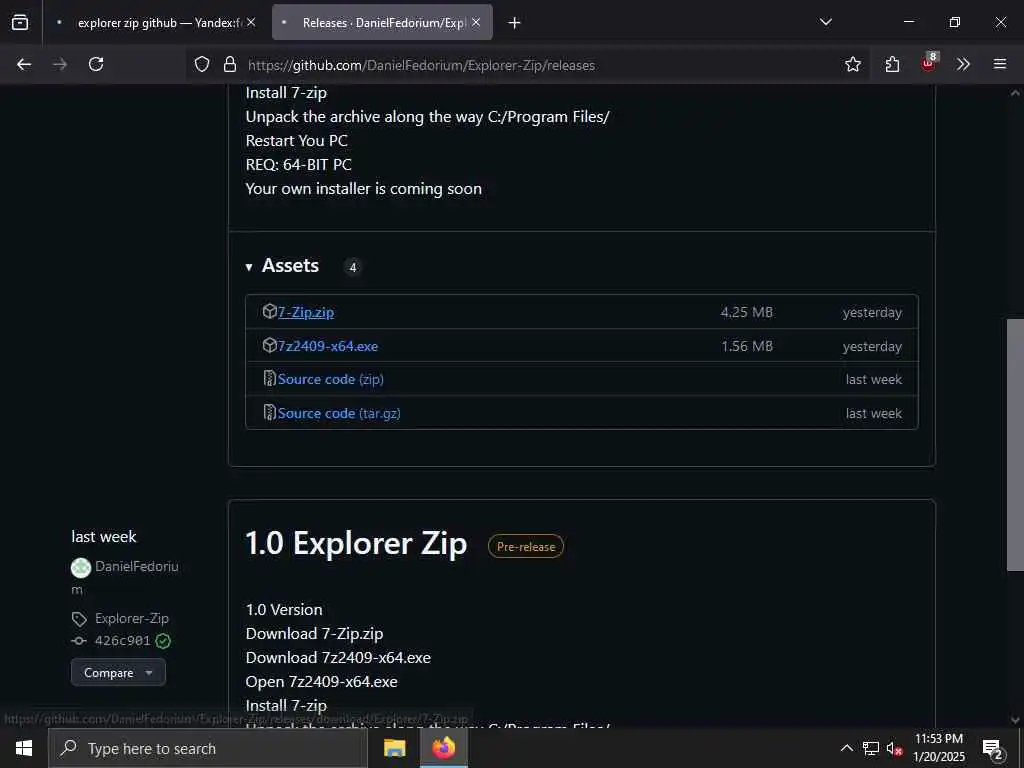The width and height of the screenshot is (1024, 768).
Task: Open Firefox View icon
Action: [20, 22]
